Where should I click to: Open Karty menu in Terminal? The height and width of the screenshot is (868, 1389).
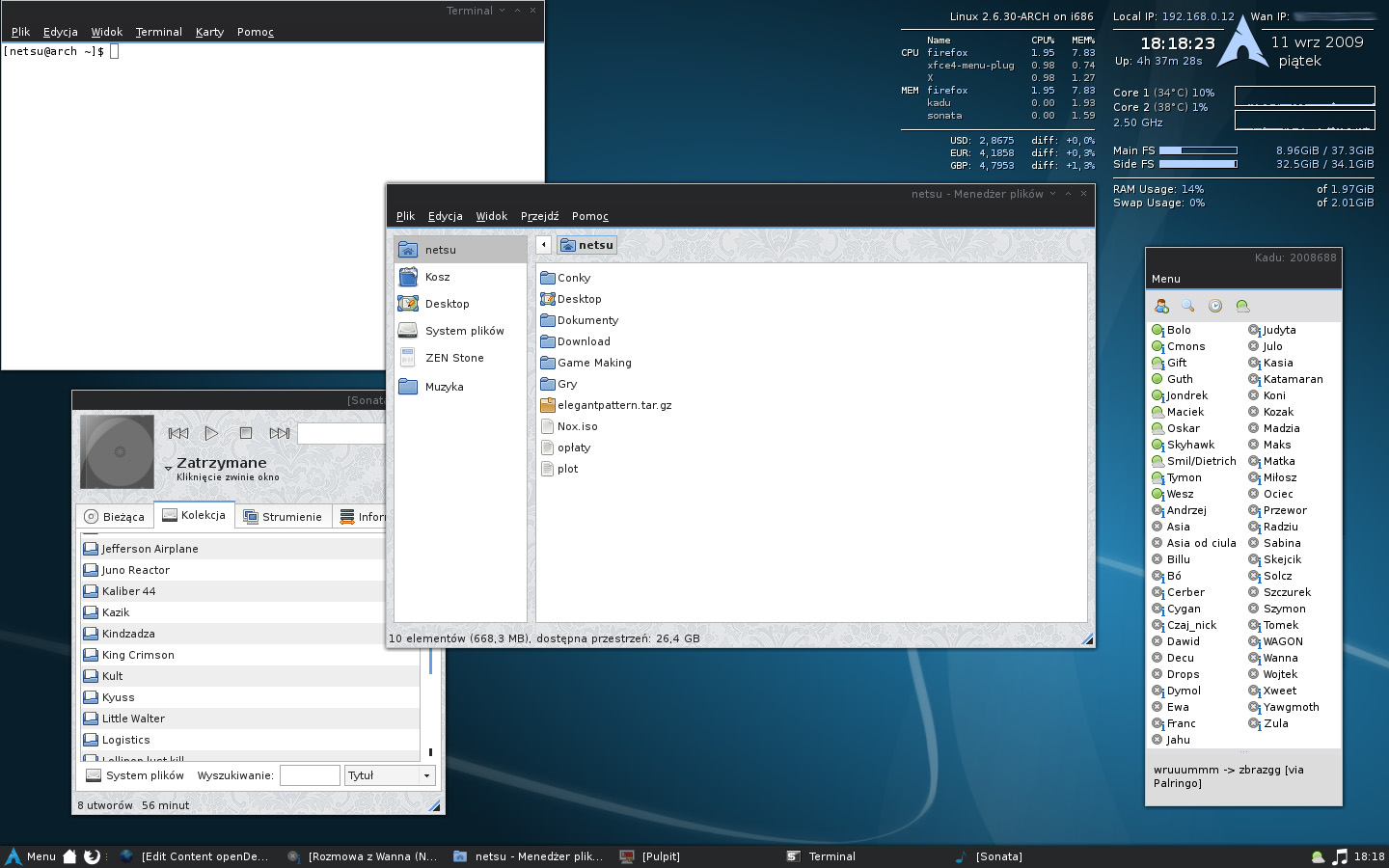point(209,32)
